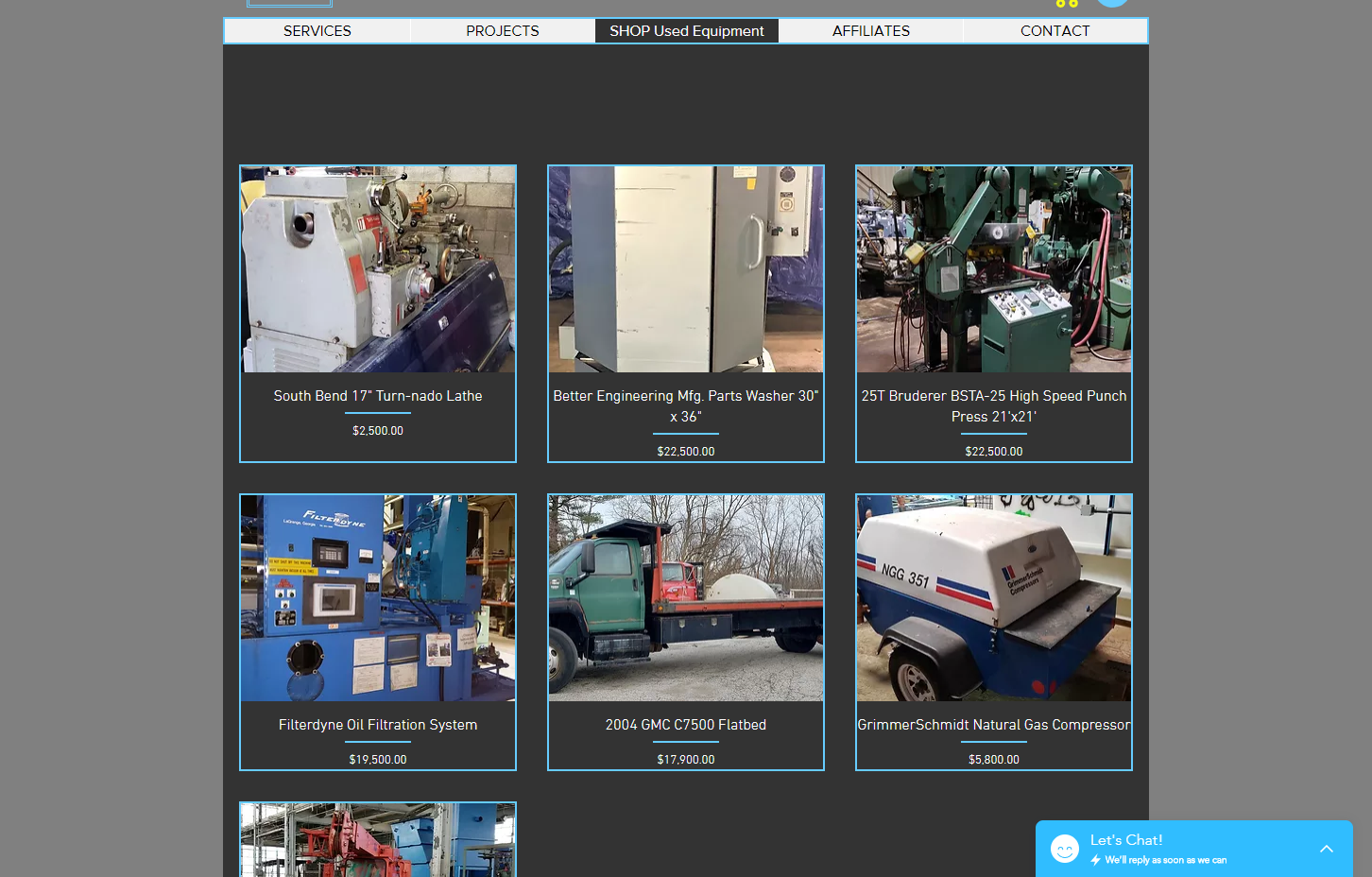
Task: Open Better Engineering Parts Washer photo
Action: point(686,269)
